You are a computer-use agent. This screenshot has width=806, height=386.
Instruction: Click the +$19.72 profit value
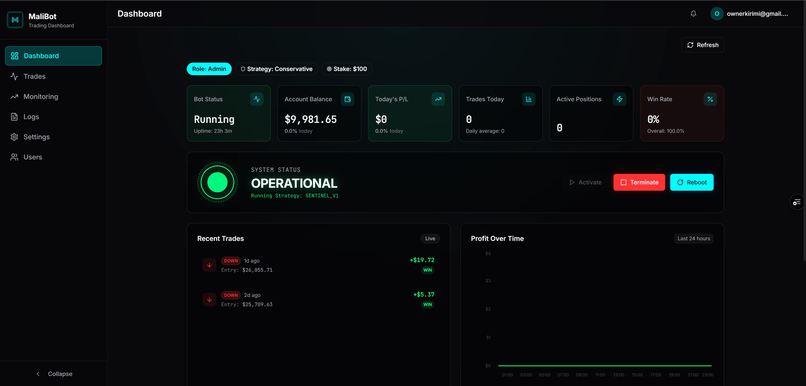point(422,260)
